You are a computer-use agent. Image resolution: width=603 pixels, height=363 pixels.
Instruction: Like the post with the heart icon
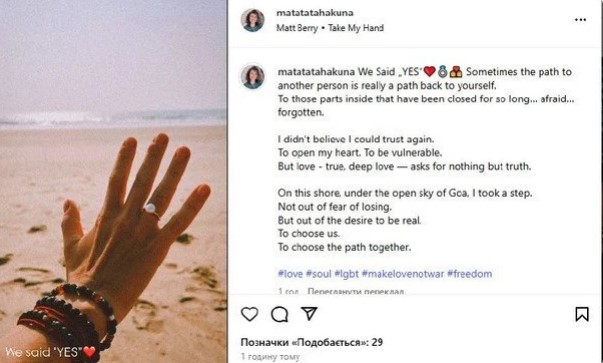pos(250,314)
